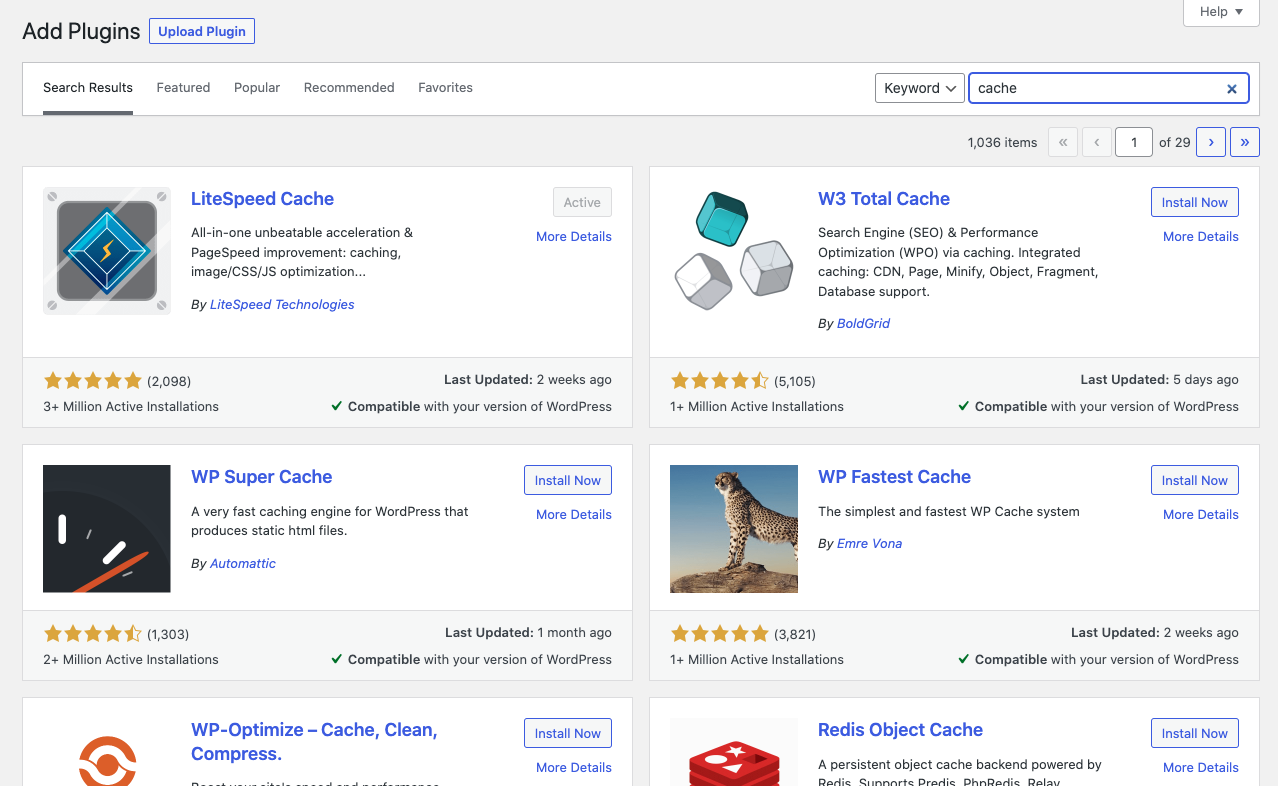Open More Details for Redis Object Cache
Screen dimensions: 1278x786
(1201, 768)
